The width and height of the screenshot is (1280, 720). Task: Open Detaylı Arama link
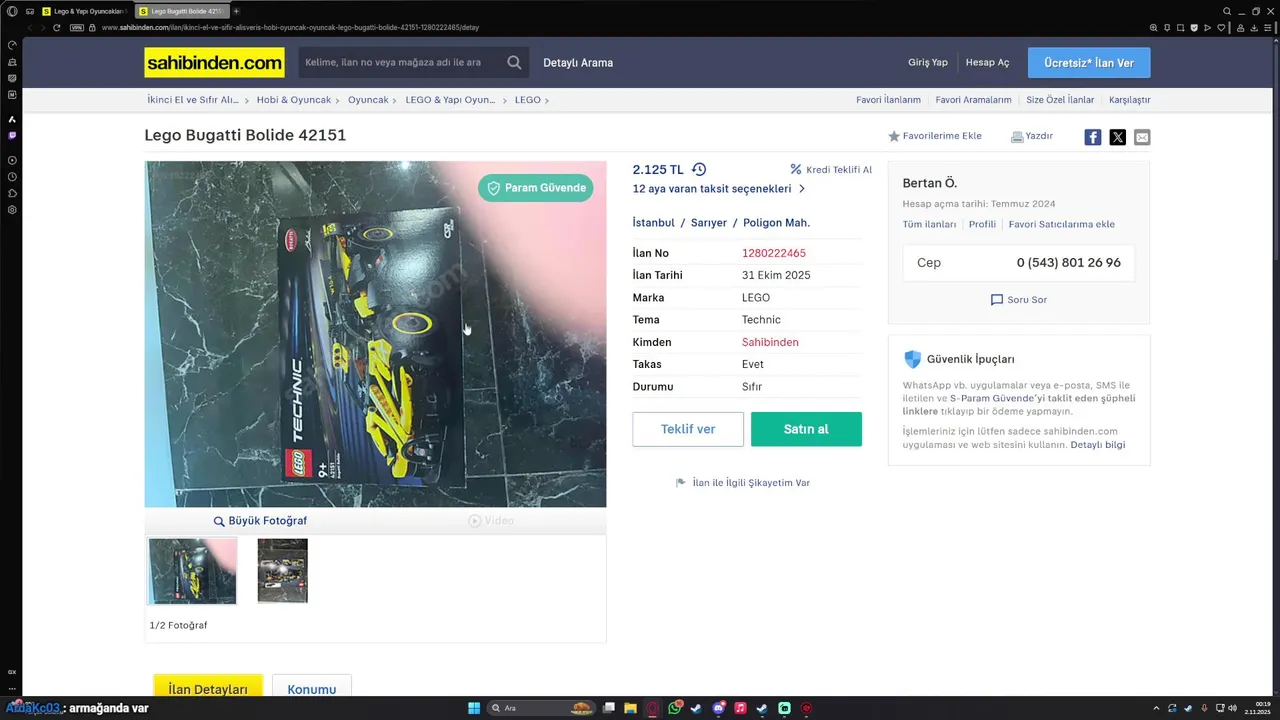[578, 63]
